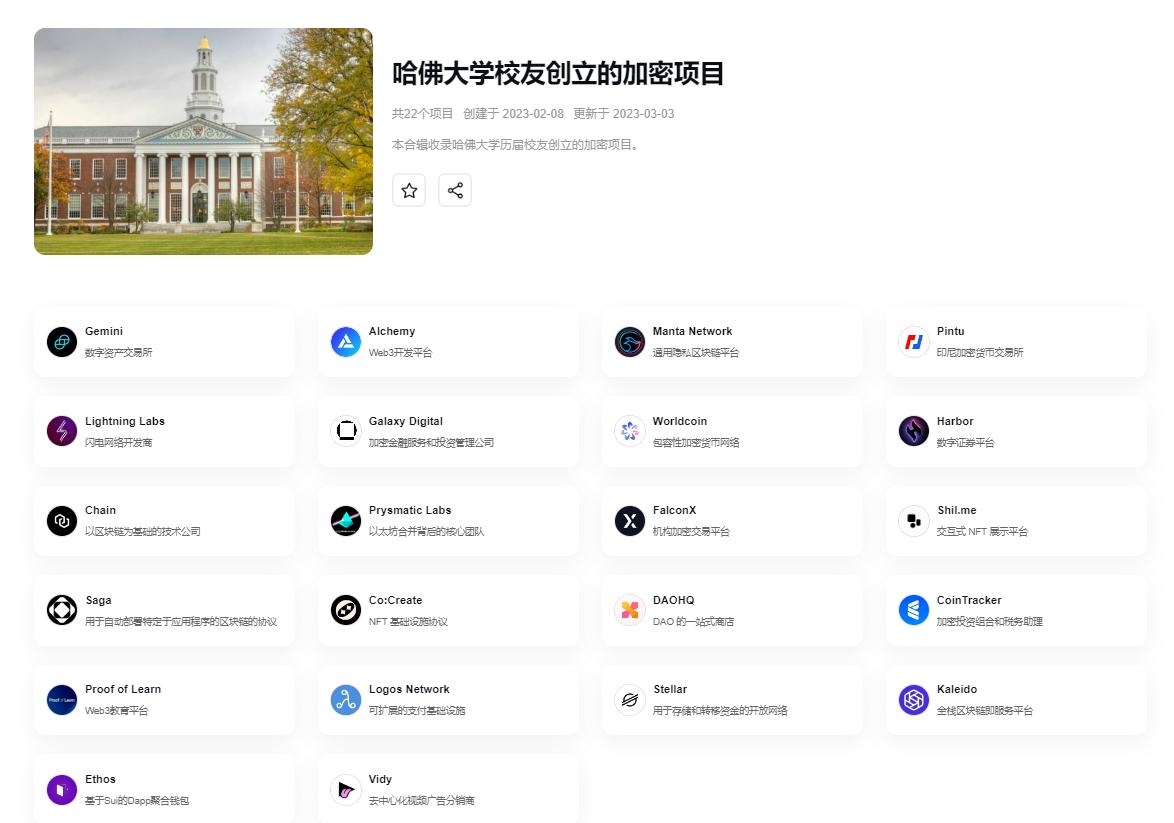1174x823 pixels.
Task: Open the Worldcoin project icon
Action: [x=630, y=431]
